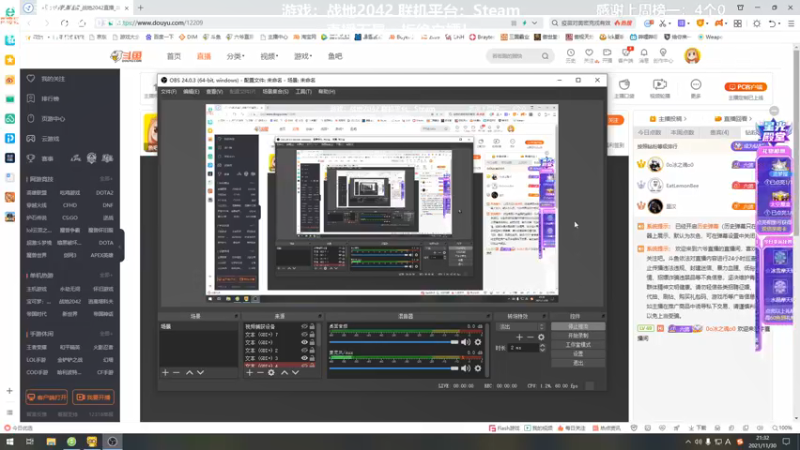Mute the mic/aux speaker icon

pos(466,368)
